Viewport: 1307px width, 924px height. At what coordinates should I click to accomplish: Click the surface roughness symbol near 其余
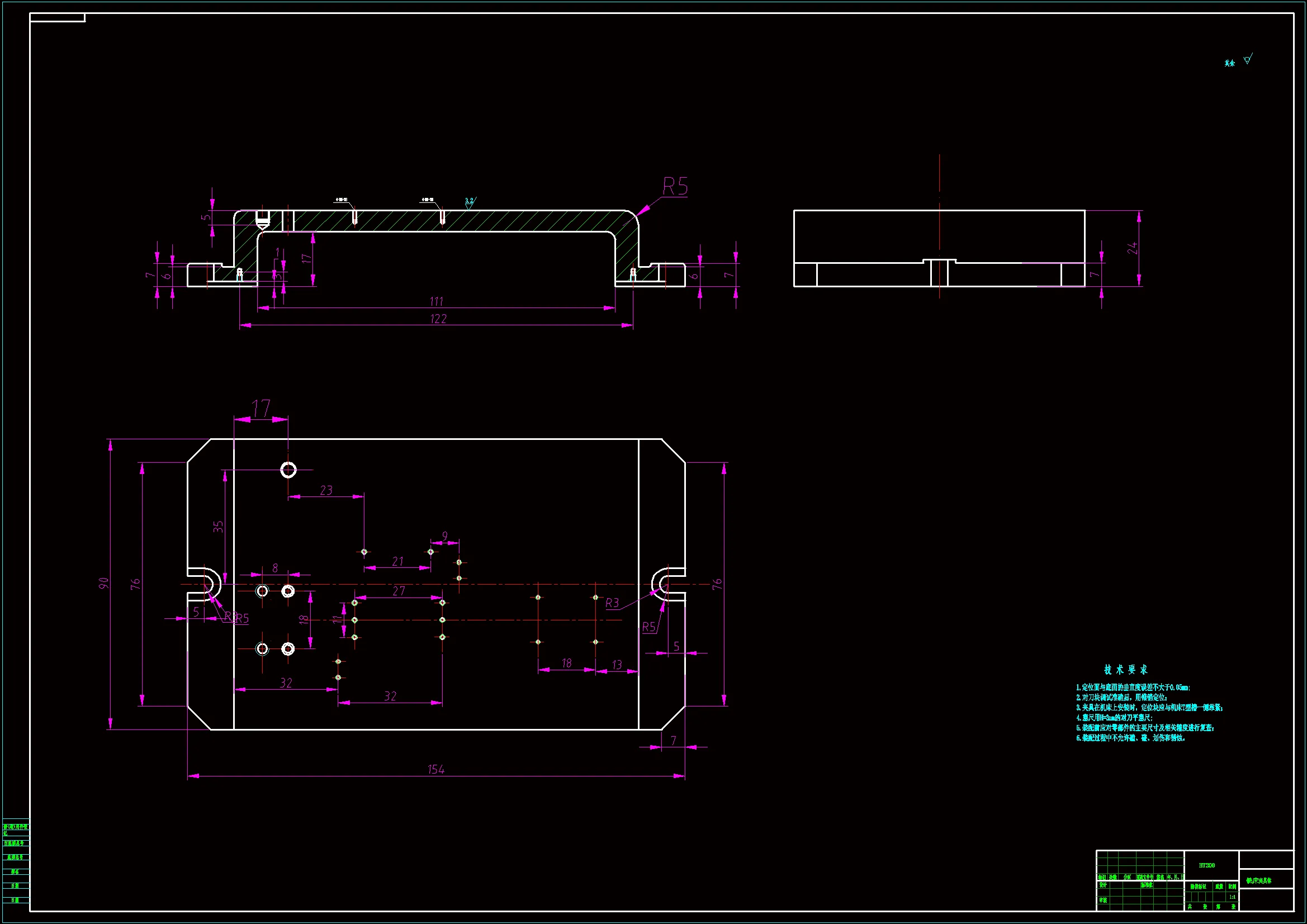pos(1247,59)
